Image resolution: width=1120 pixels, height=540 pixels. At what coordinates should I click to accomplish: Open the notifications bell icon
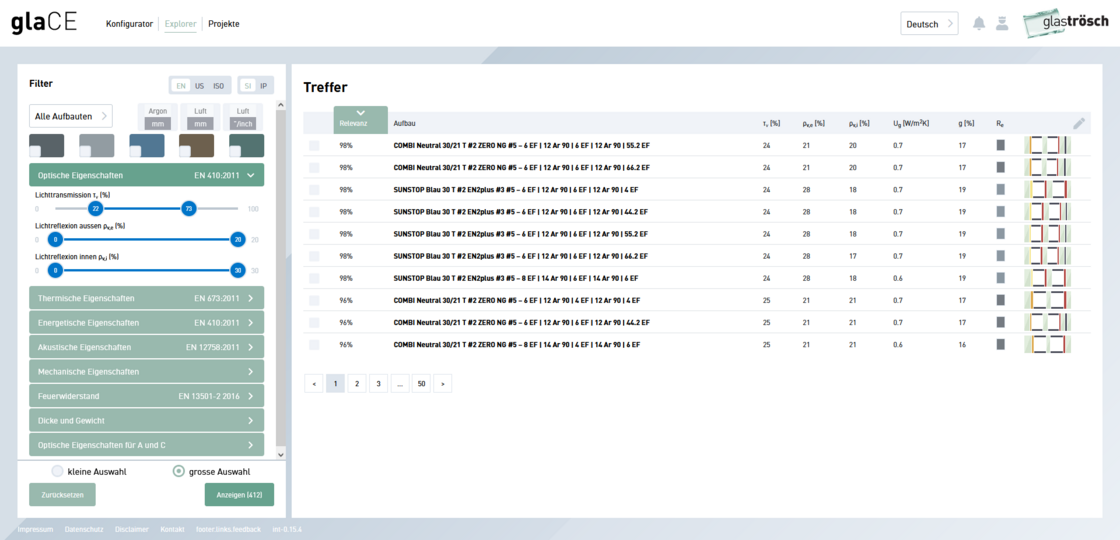point(979,24)
